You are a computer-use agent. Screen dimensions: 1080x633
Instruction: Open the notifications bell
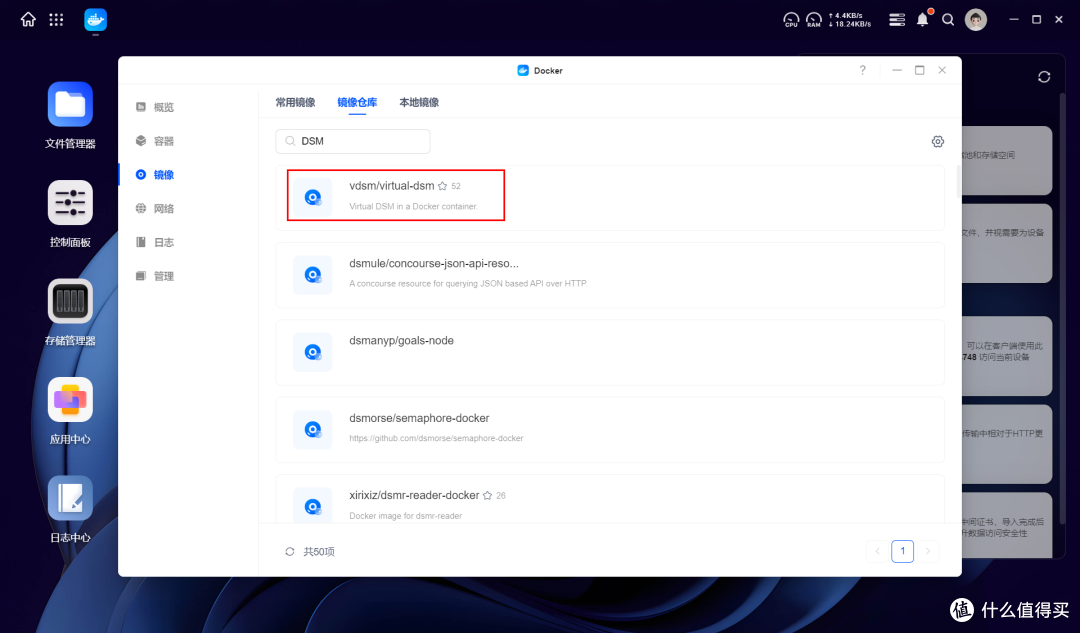point(923,19)
